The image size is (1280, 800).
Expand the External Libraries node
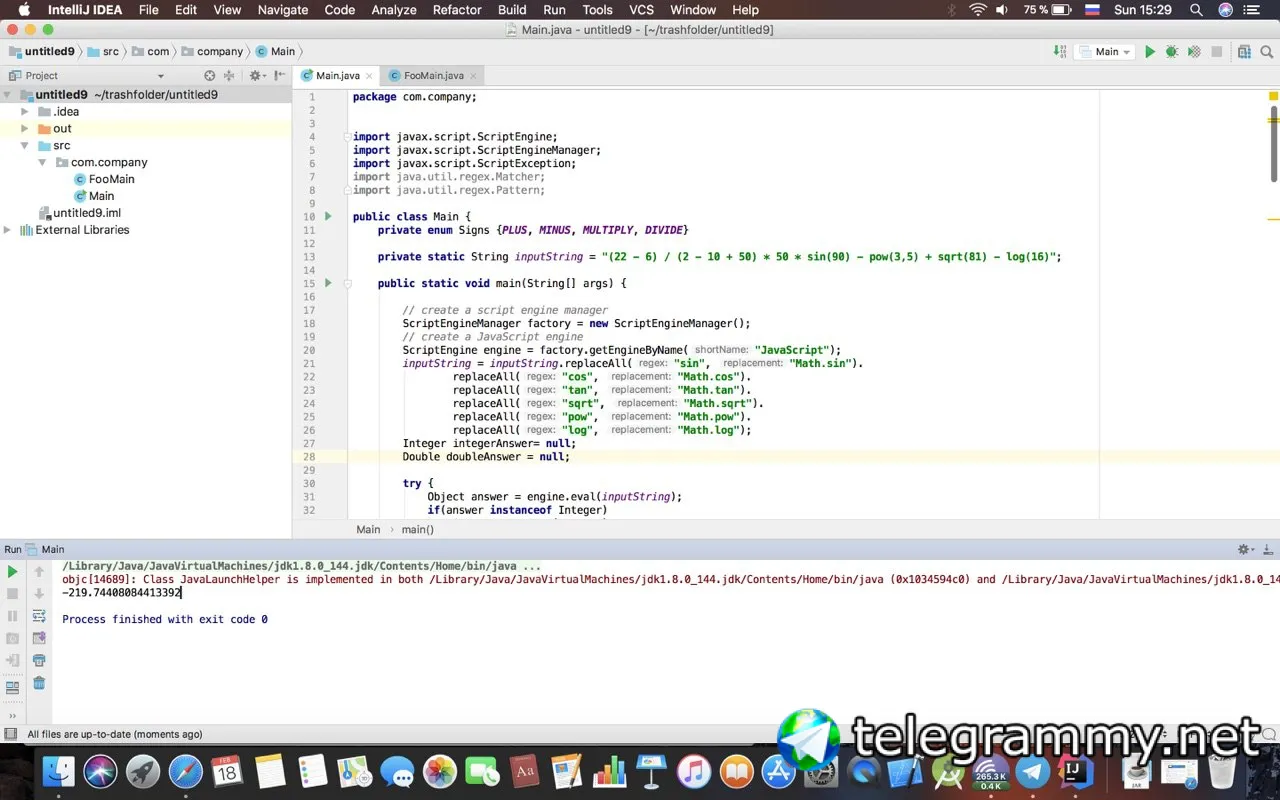click(8, 230)
